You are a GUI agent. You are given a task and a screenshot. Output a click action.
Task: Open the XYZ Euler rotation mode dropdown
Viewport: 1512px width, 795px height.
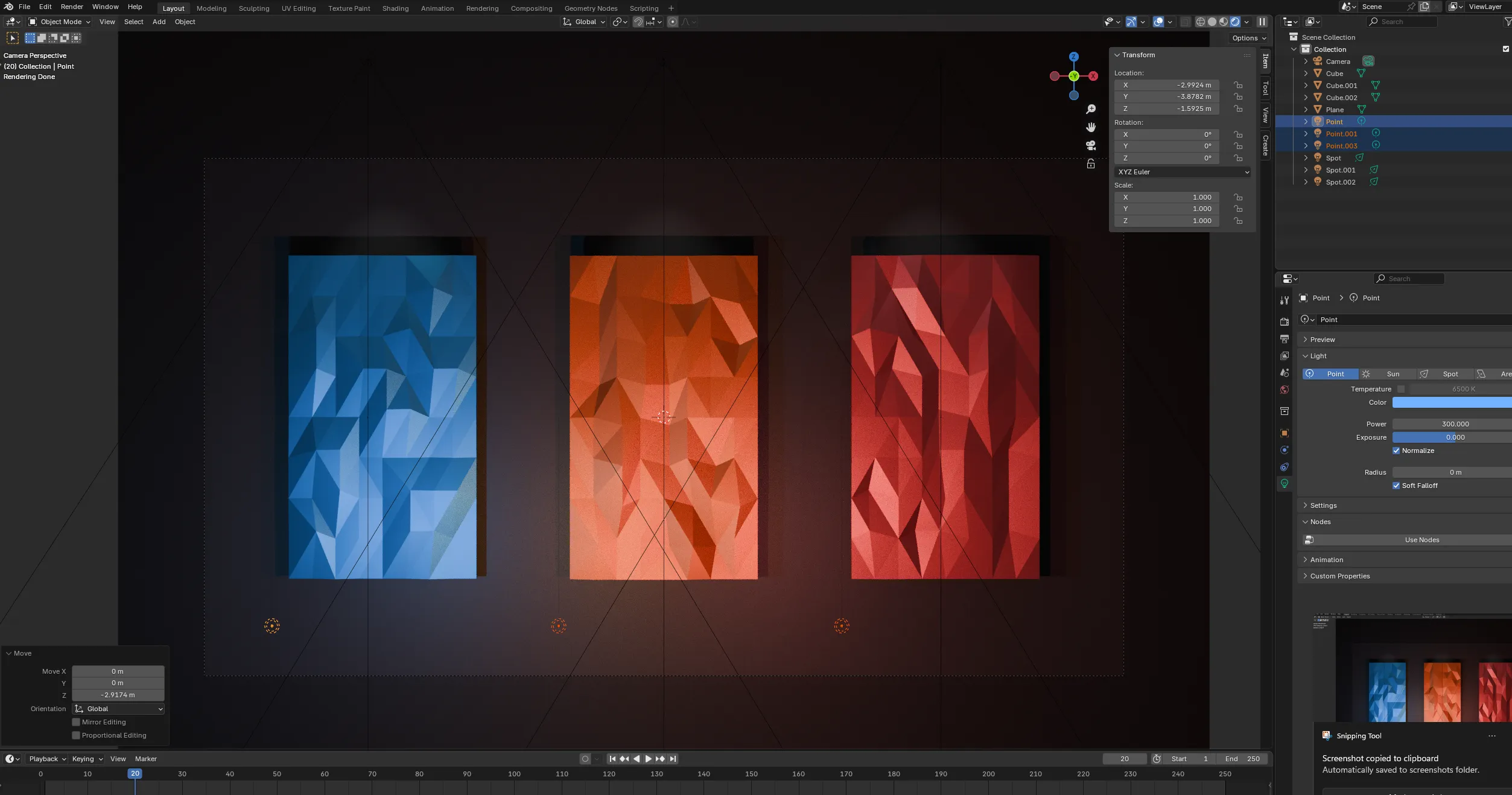tap(1183, 172)
